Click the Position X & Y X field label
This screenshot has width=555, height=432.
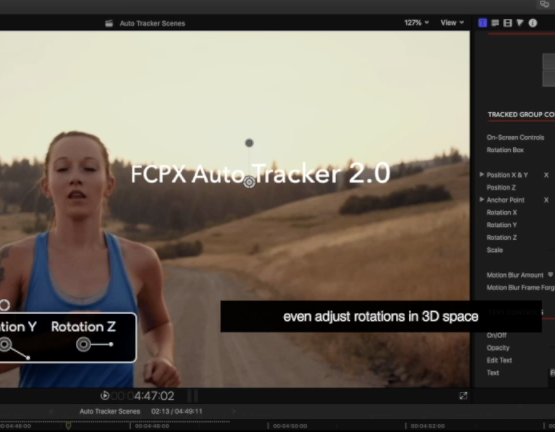(546, 175)
